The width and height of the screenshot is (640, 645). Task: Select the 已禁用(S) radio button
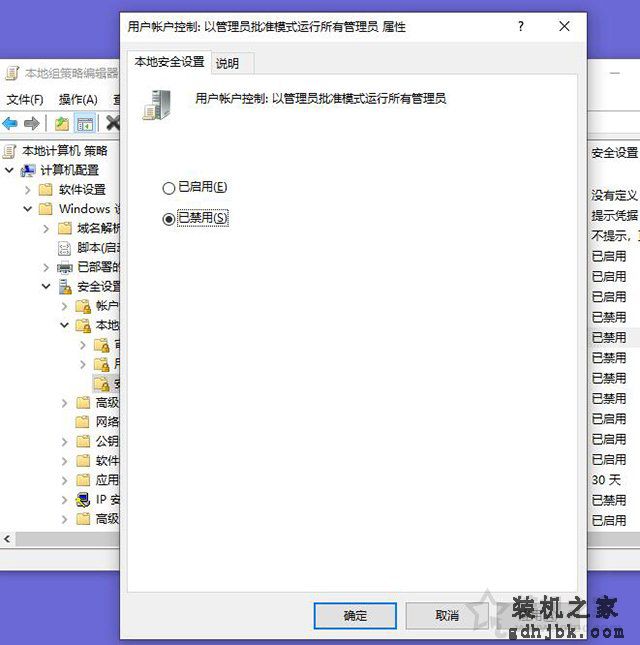coord(169,219)
